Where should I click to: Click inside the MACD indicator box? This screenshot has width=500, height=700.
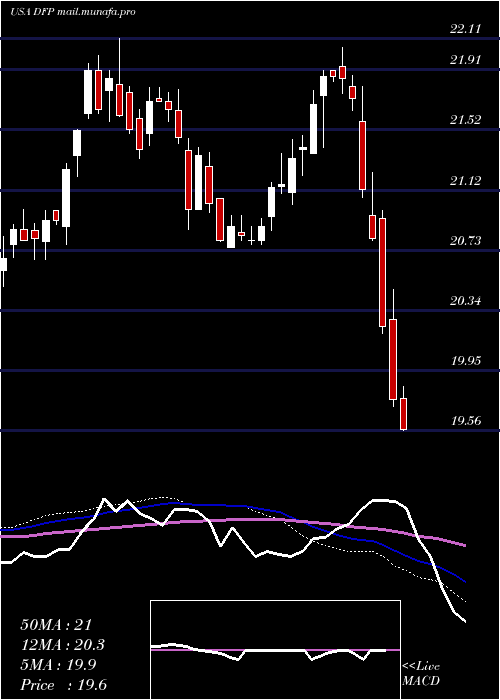point(275,650)
